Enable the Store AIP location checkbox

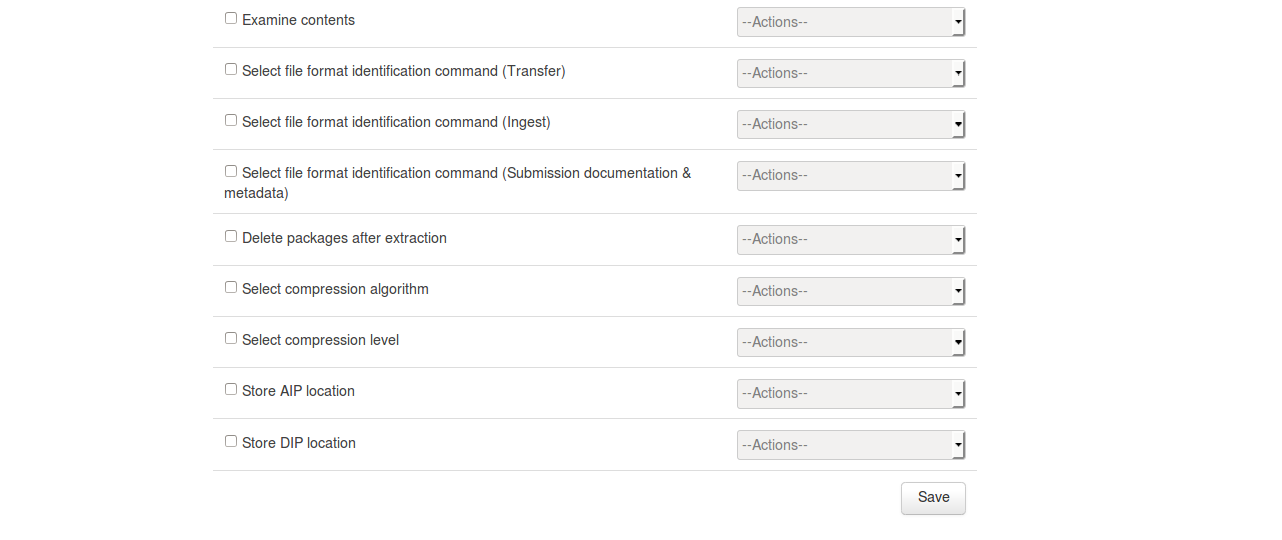[x=231, y=389]
